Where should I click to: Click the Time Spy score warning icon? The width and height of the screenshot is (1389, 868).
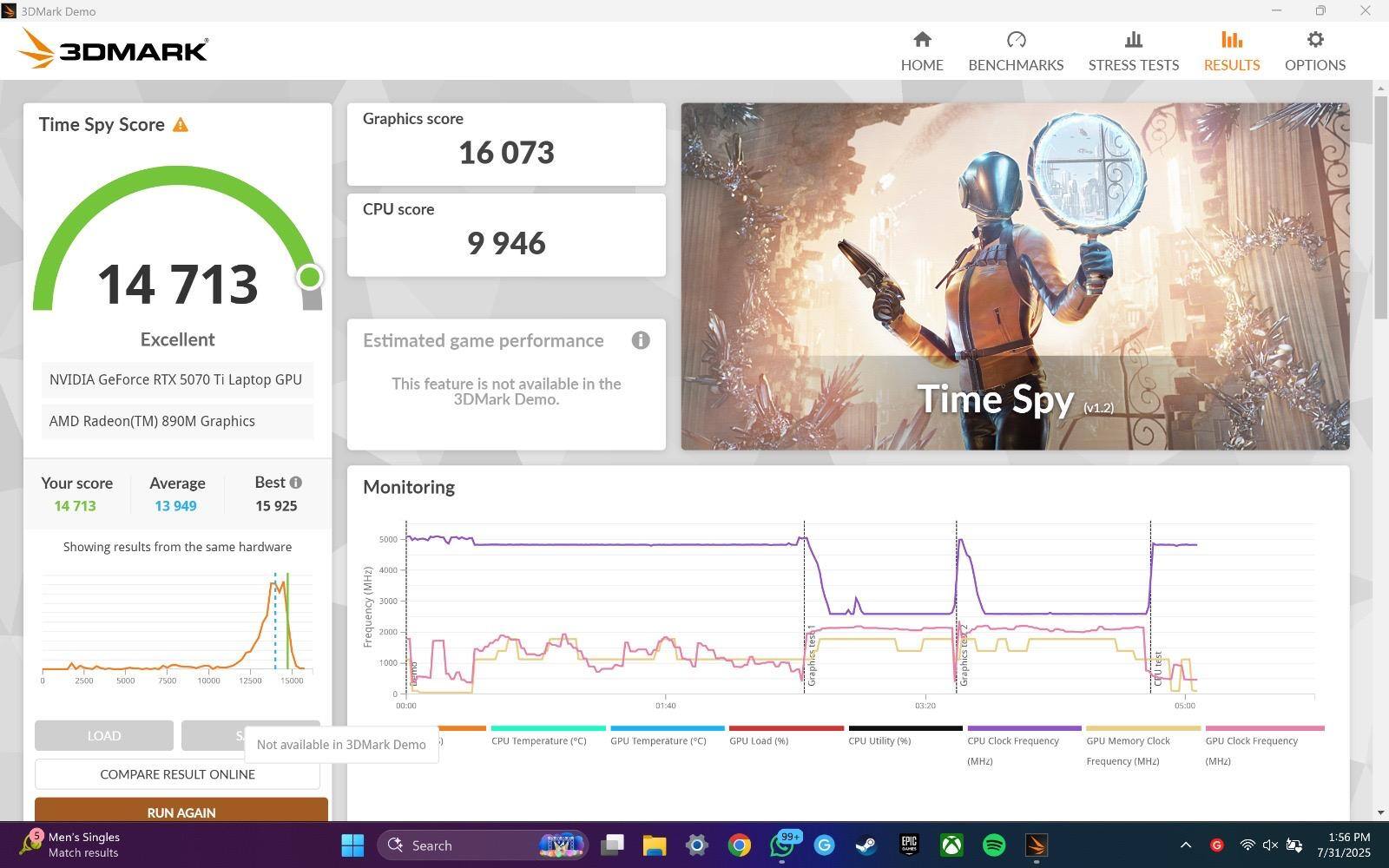[x=181, y=125]
